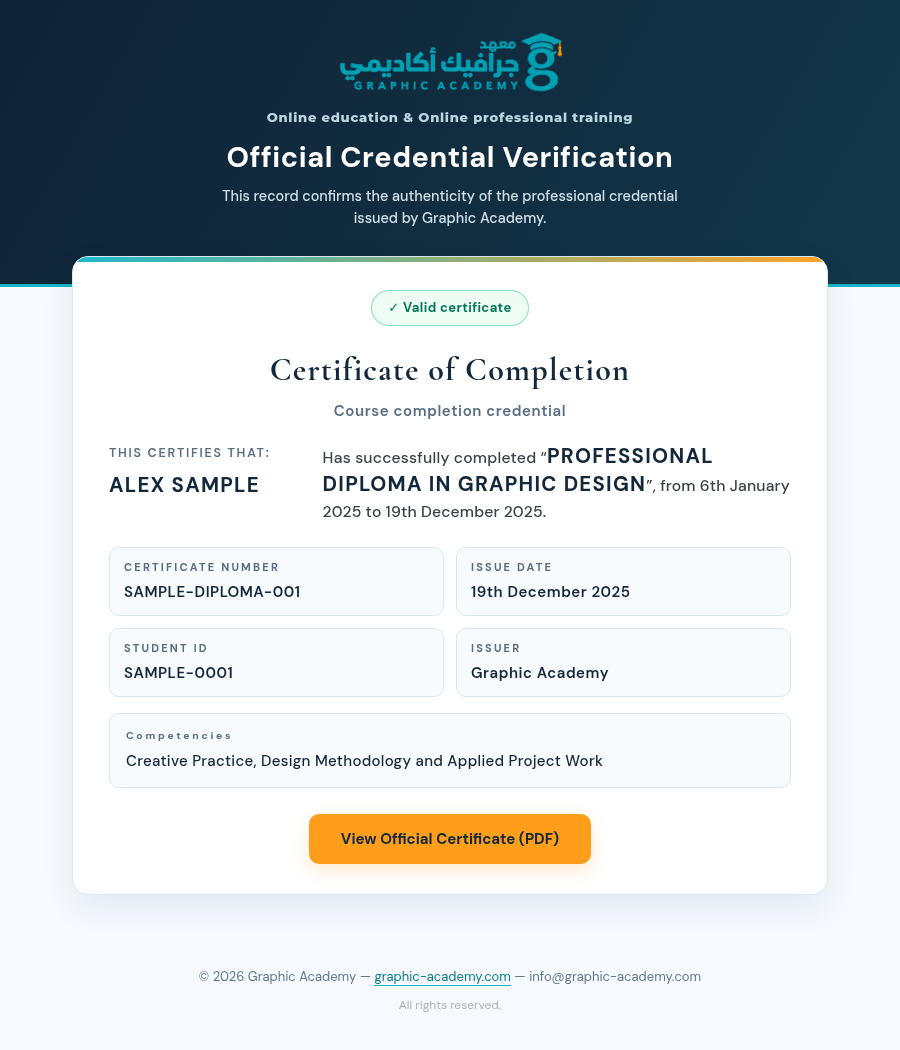
Task: Click the issue date 19th December 2025
Action: pyautogui.click(x=550, y=592)
